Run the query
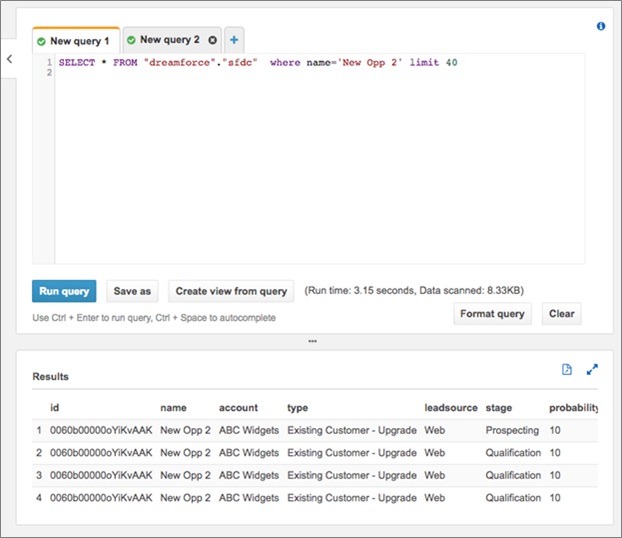Image resolution: width=622 pixels, height=538 pixels. coord(64,291)
